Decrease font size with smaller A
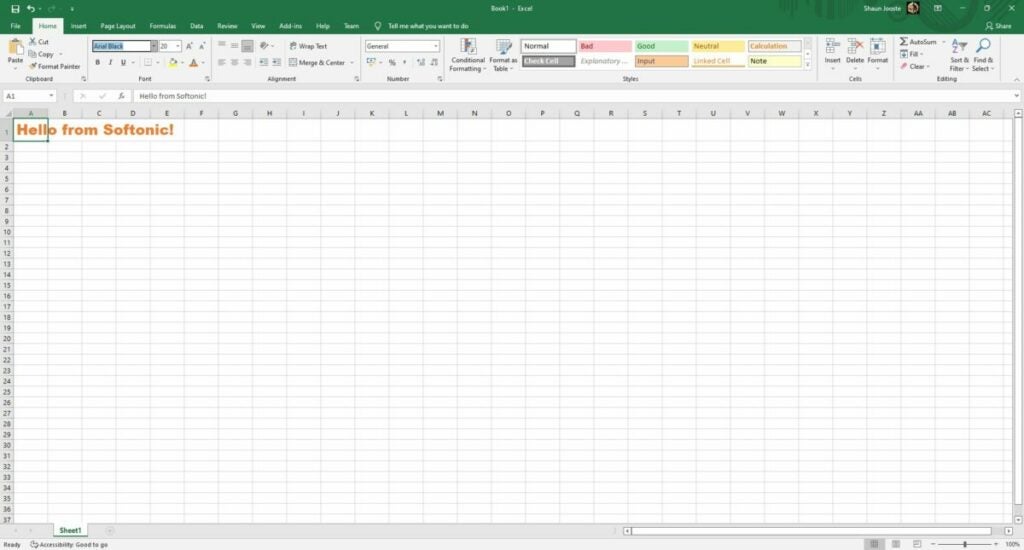Screen dimensions: 1024x550 [202, 46]
